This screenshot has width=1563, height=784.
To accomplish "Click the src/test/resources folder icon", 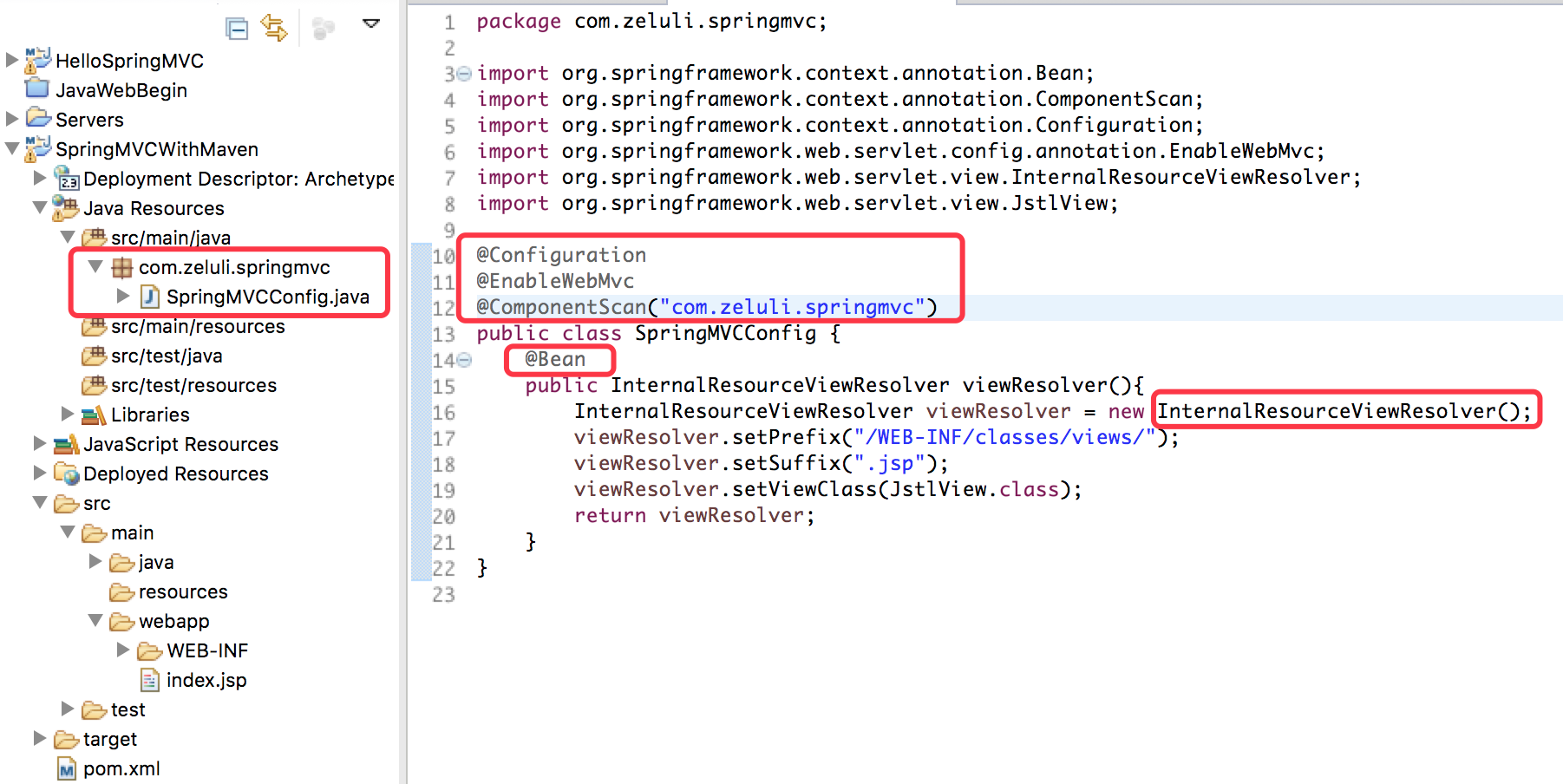I will point(94,384).
